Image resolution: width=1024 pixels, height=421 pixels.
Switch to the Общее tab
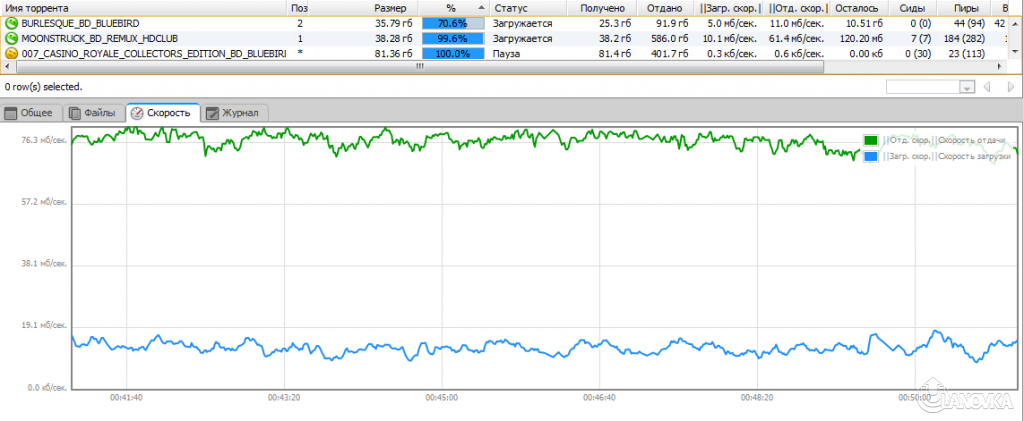(30, 113)
